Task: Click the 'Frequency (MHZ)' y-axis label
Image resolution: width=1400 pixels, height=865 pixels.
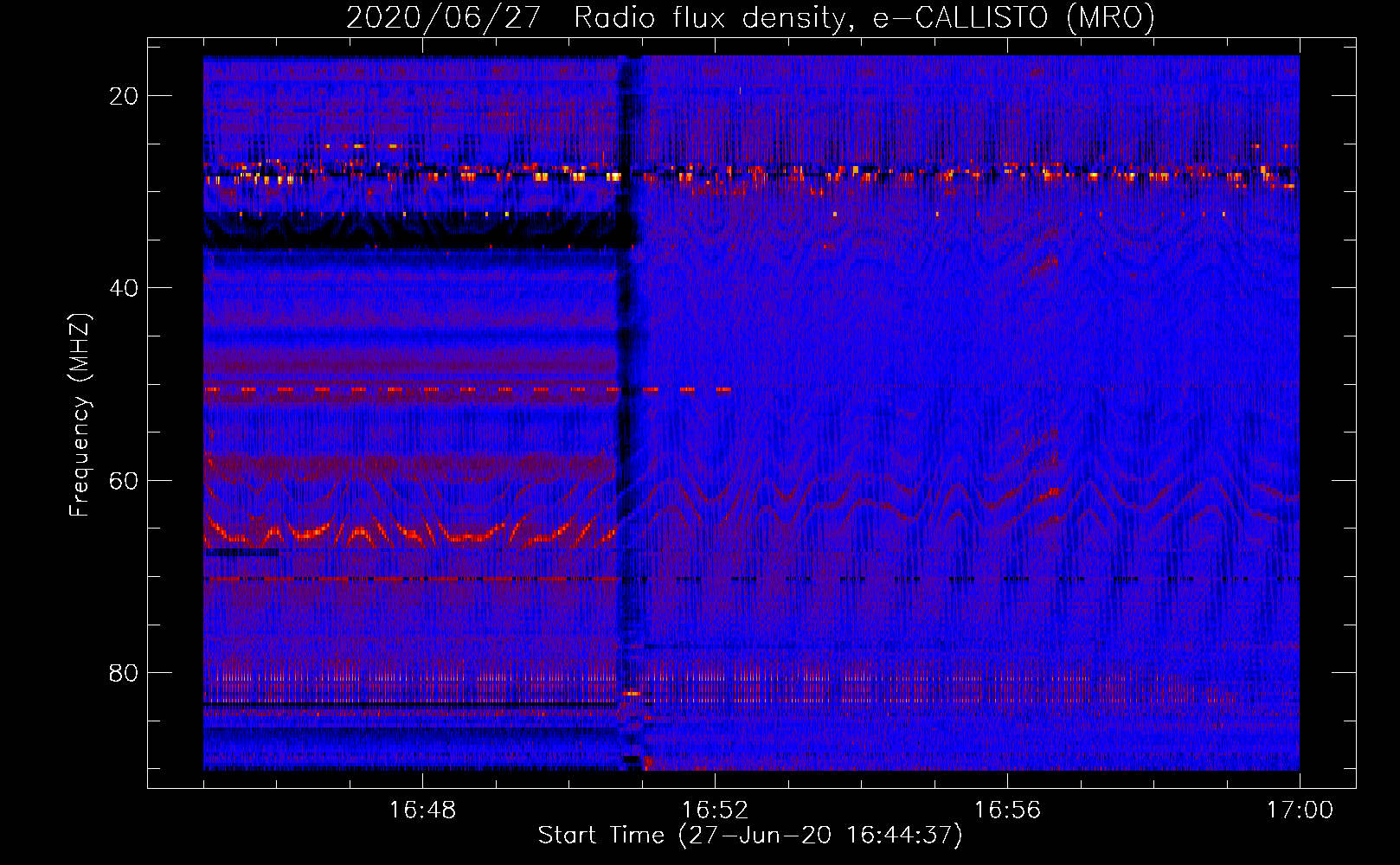Action: click(80, 415)
